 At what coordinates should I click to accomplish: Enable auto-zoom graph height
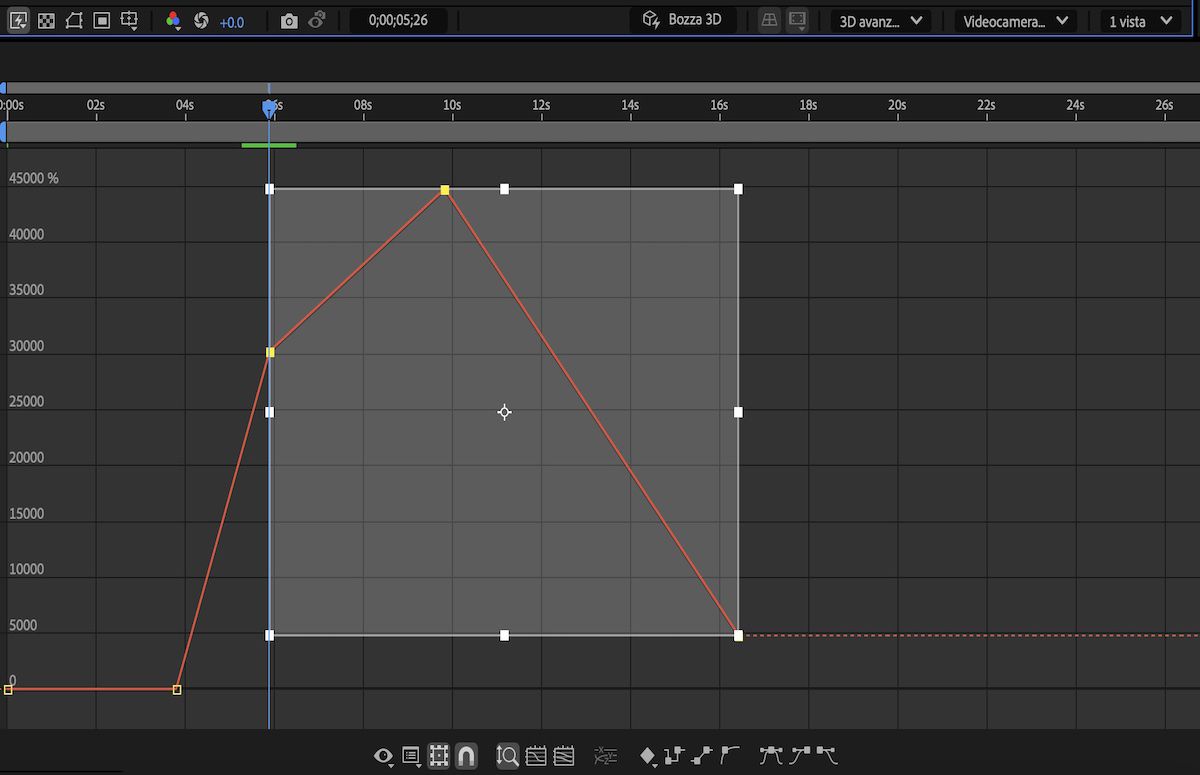[506, 756]
